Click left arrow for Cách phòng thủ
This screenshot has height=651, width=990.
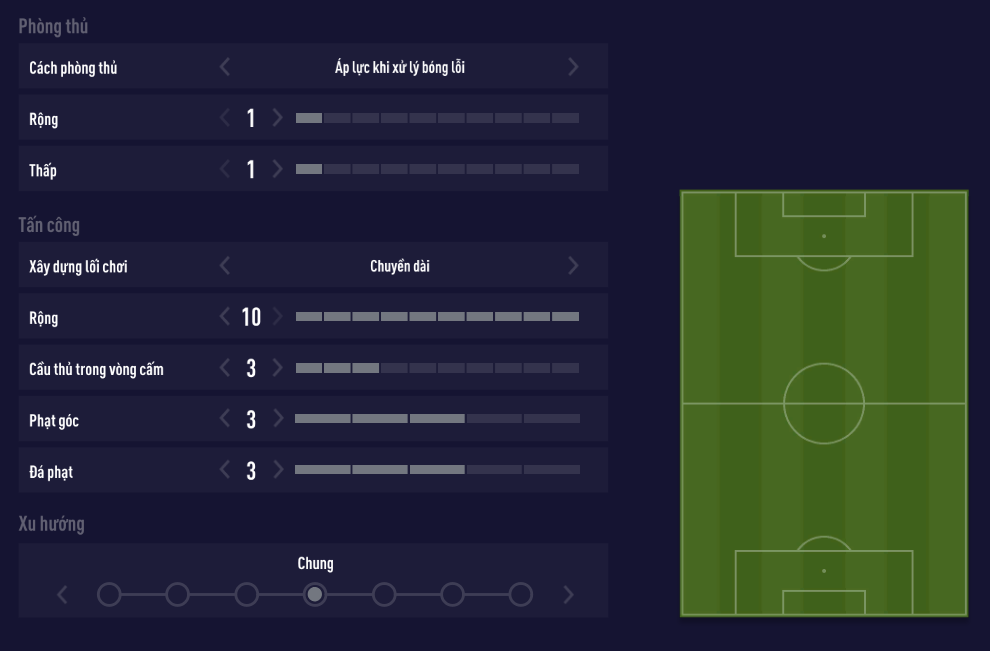(225, 67)
